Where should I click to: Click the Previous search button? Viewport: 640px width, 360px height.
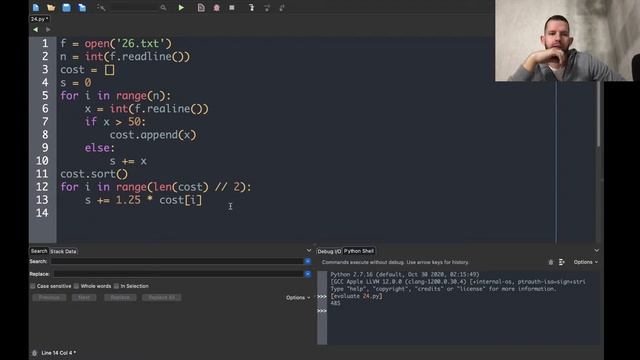[49, 298]
